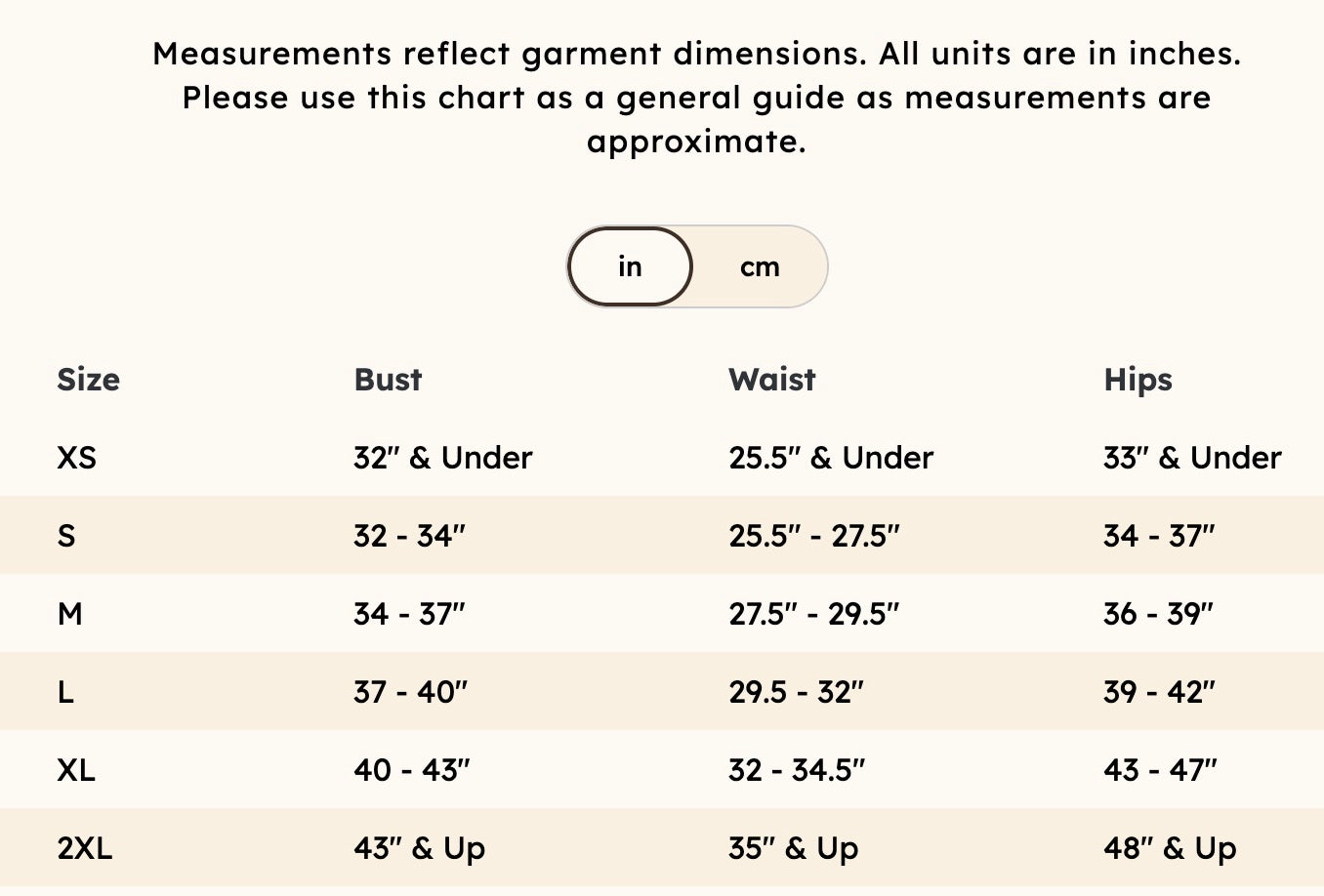Viewport: 1324px width, 896px height.
Task: Click the Bust column header
Action: tap(388, 380)
